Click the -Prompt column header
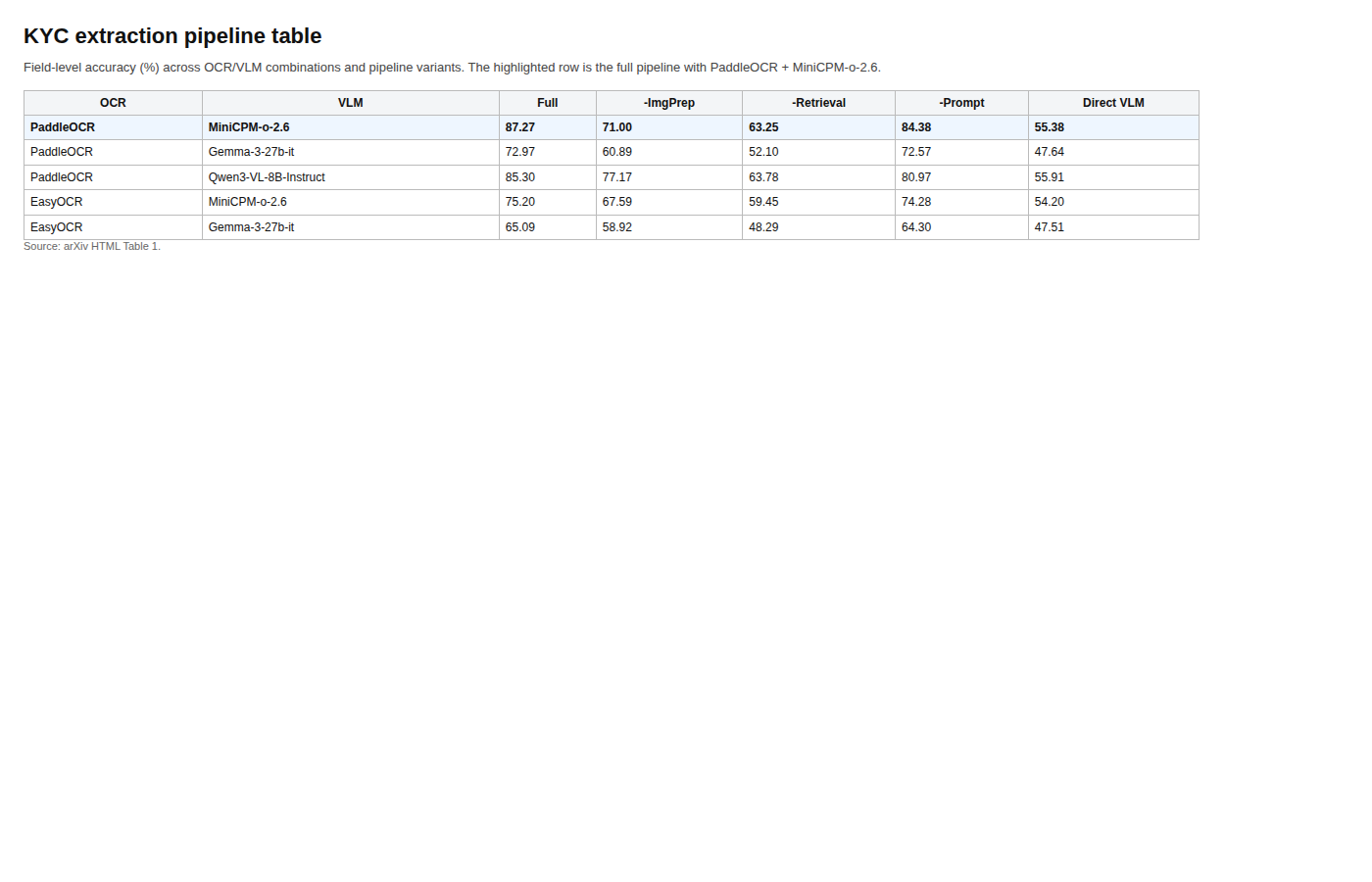The width and height of the screenshot is (1372, 882). 961,103
